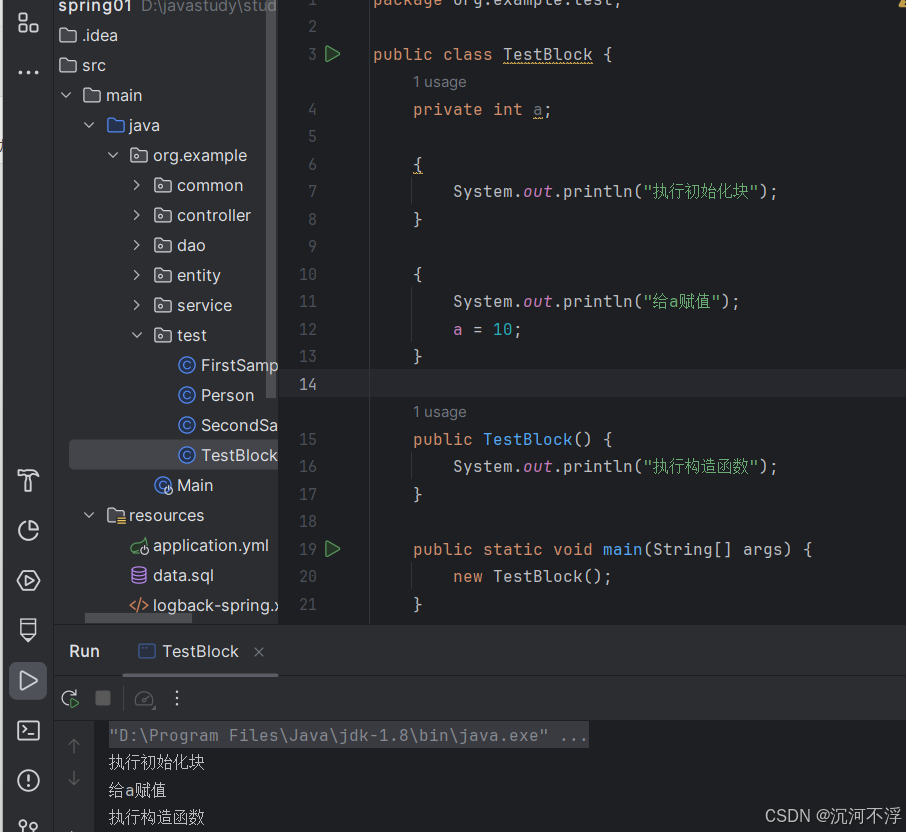This screenshot has height=832, width=906.
Task: Open the Services tool window icon
Action: point(28,581)
